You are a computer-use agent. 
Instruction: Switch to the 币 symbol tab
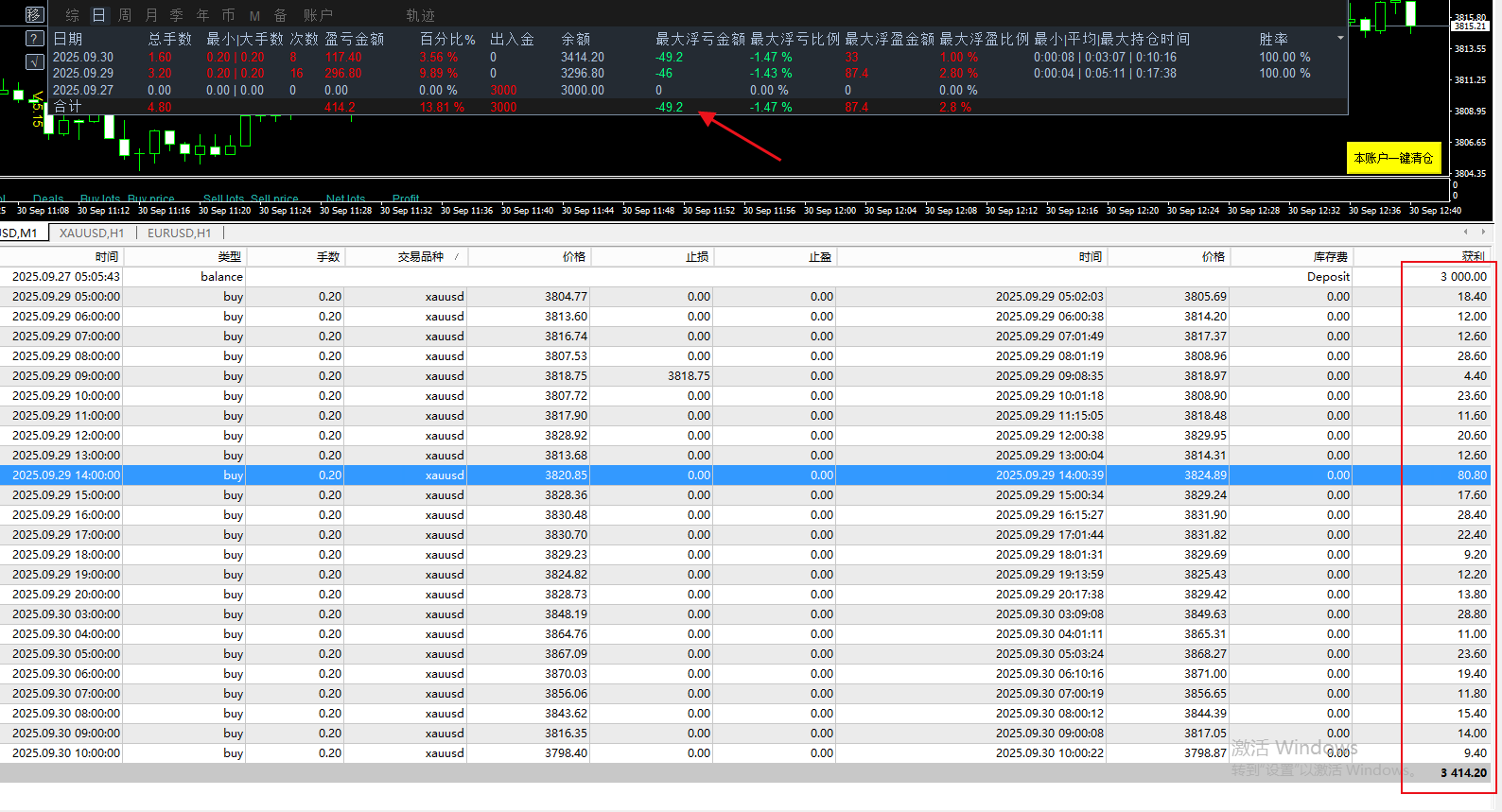tap(228, 15)
